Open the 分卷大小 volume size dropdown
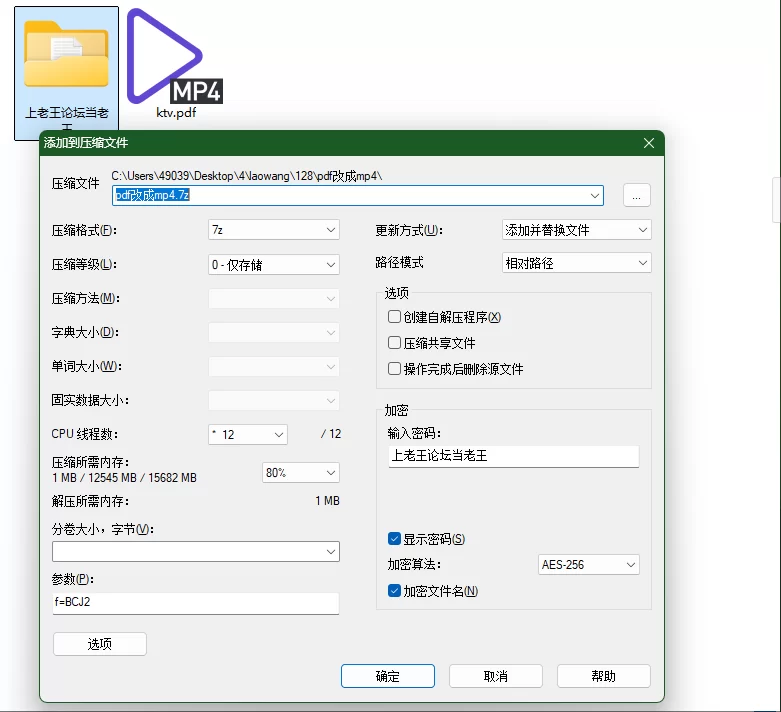The image size is (781, 712). [x=196, y=552]
